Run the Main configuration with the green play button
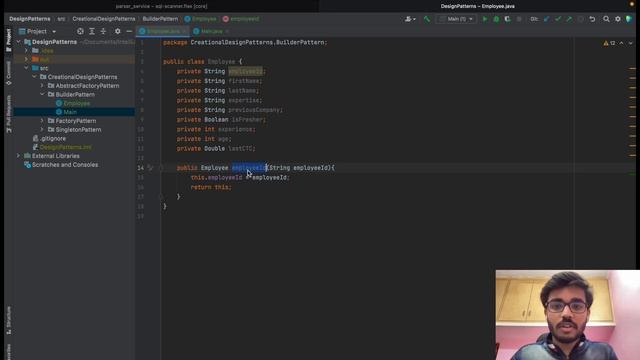This screenshot has height=360, width=640. 484,19
